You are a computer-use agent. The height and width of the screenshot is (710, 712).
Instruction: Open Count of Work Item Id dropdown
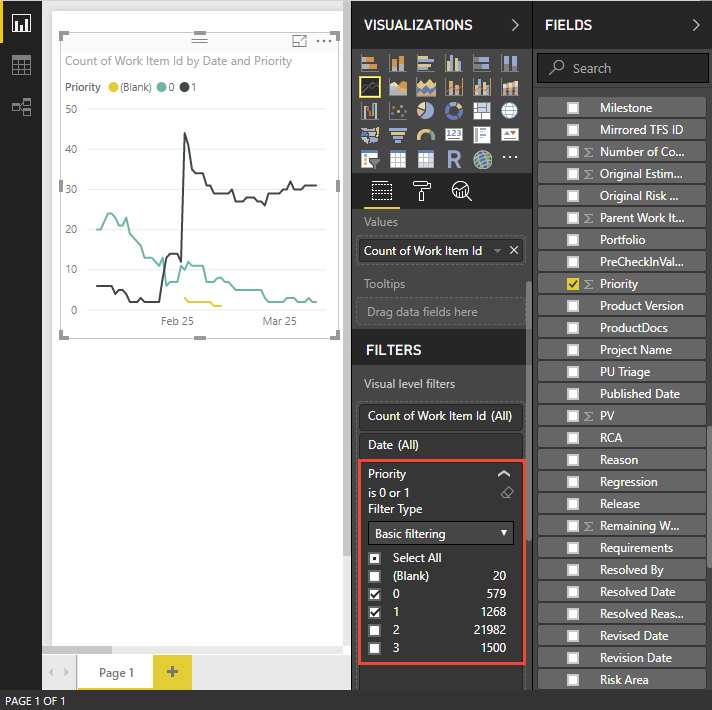pyautogui.click(x=497, y=251)
